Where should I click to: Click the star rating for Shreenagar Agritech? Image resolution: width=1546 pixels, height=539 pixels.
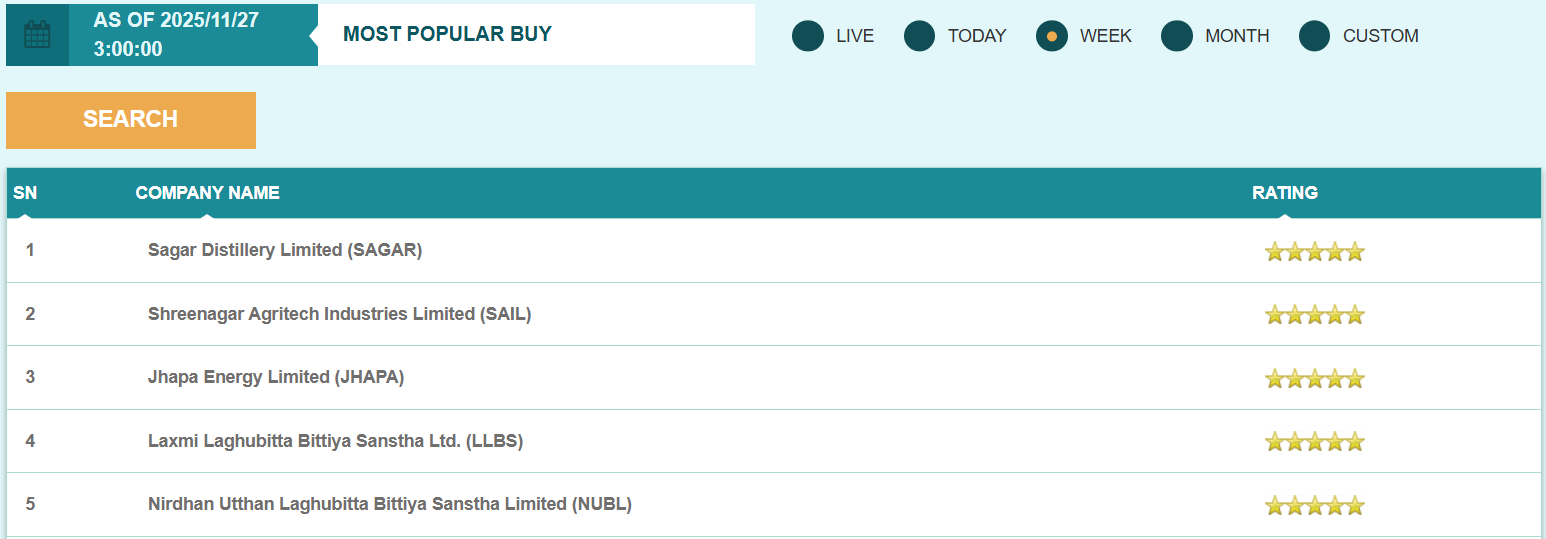[x=1314, y=315]
